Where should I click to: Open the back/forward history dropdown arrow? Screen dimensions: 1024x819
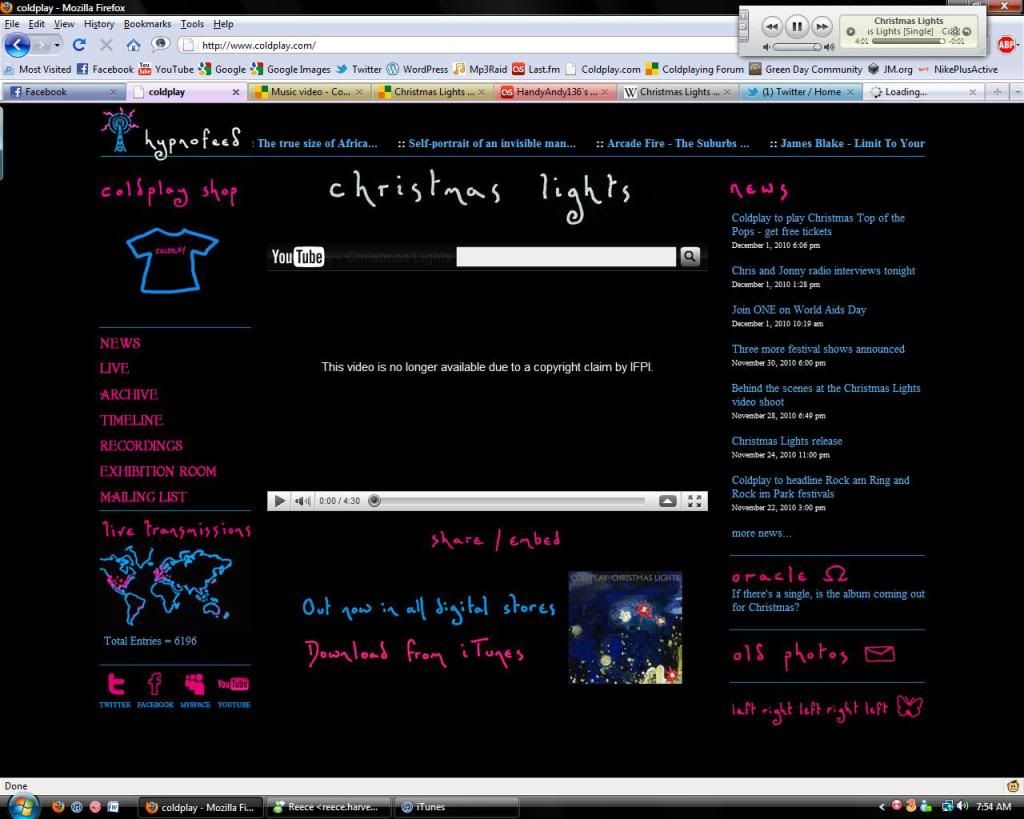click(57, 45)
